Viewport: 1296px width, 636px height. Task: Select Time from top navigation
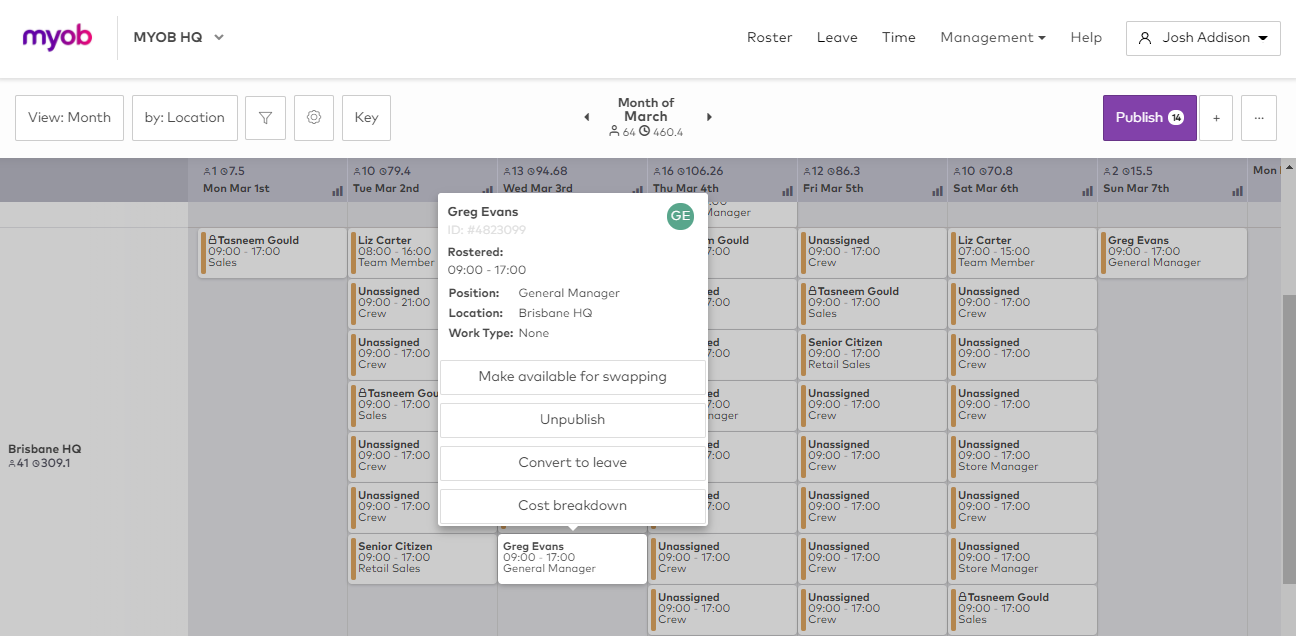(x=898, y=38)
